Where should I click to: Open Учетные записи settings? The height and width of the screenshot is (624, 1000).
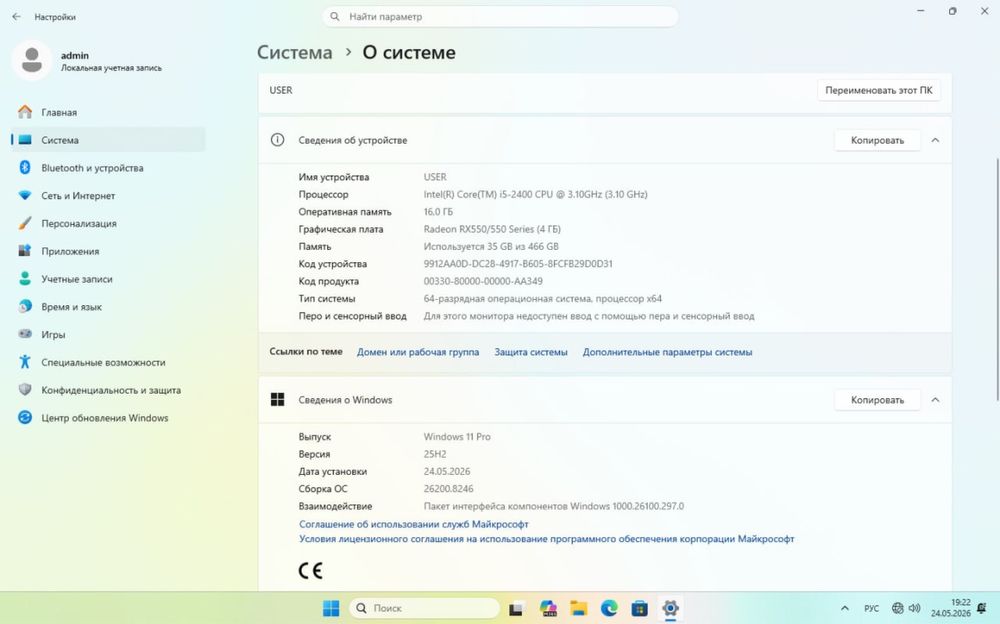click(108, 279)
